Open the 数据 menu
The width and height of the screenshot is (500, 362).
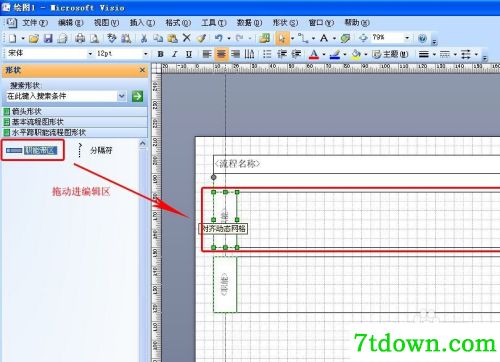[x=249, y=23]
